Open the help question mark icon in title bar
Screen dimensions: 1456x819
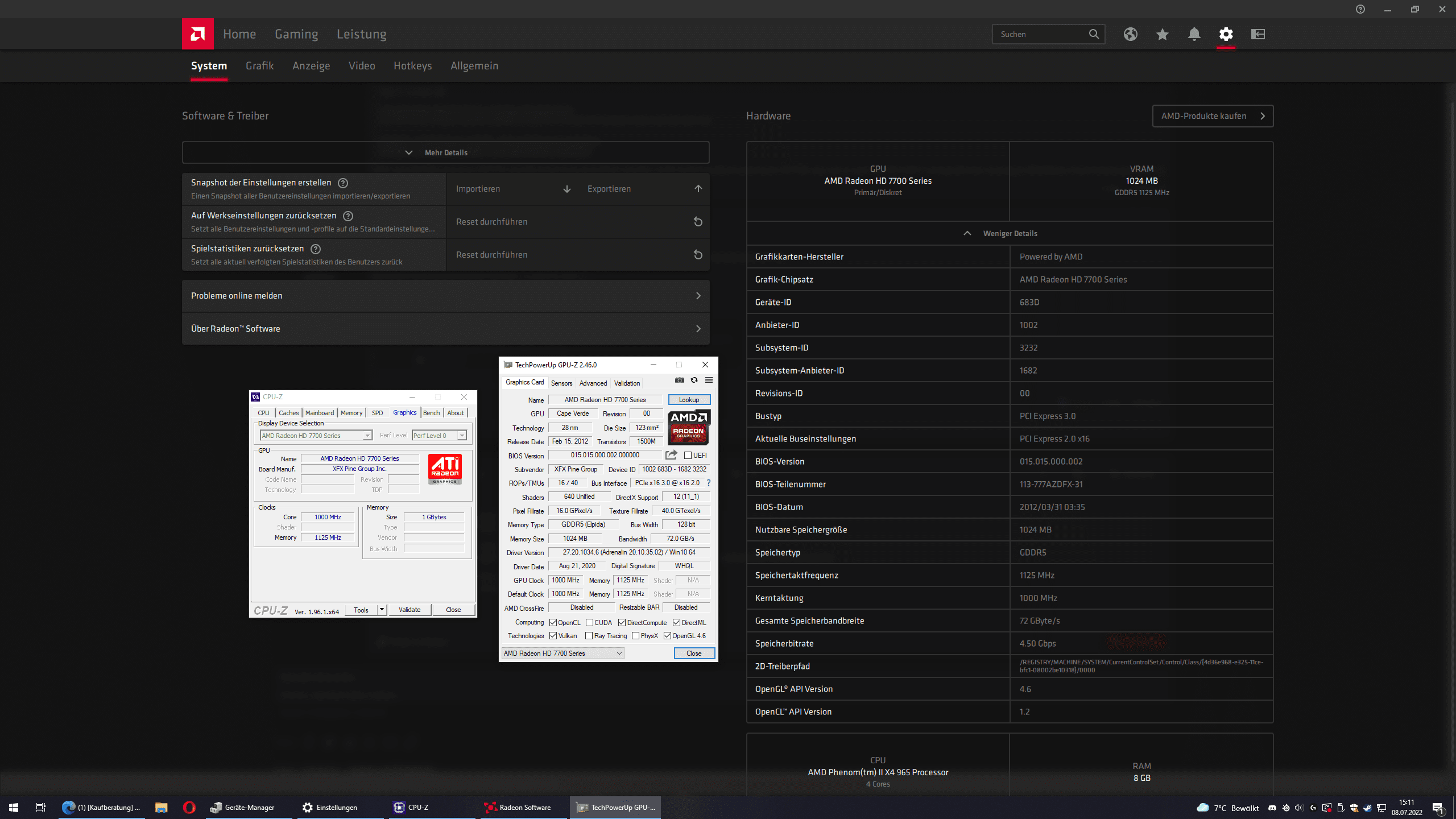(1360, 9)
